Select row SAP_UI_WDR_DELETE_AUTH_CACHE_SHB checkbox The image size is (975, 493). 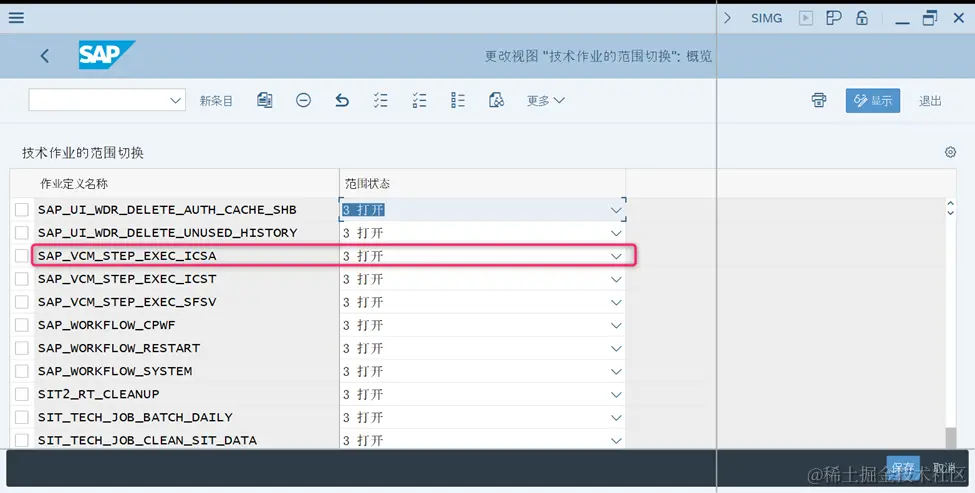22,210
